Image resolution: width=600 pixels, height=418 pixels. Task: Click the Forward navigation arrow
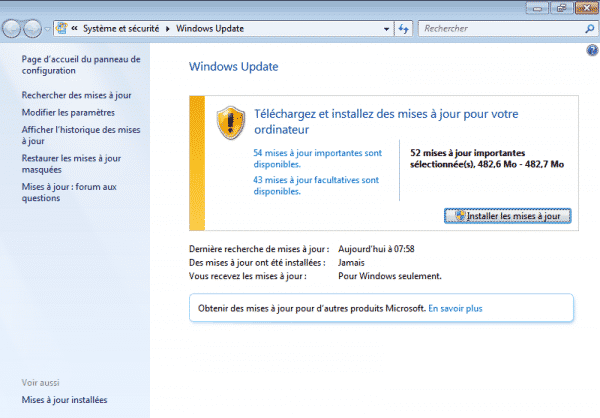tap(33, 29)
